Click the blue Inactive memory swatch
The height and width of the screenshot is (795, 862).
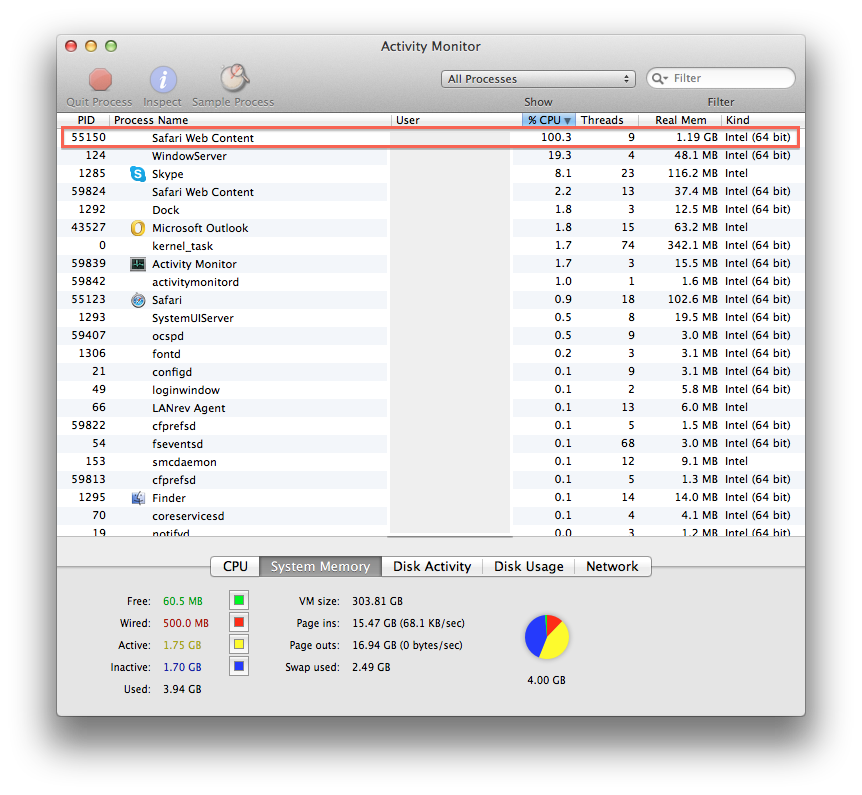click(x=239, y=666)
